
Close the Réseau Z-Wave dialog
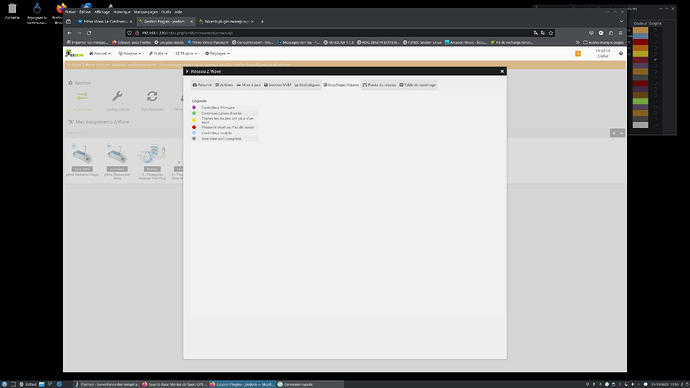[x=502, y=71]
